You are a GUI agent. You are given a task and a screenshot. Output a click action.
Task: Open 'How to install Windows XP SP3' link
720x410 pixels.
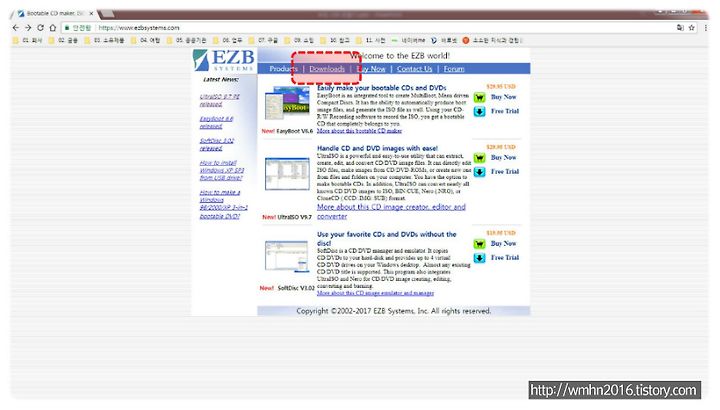[222, 170]
